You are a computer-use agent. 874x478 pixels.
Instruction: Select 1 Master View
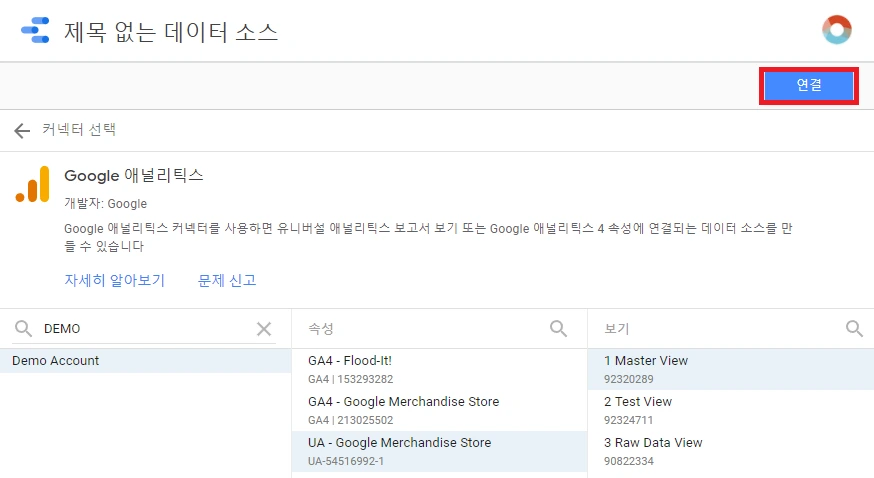731,369
